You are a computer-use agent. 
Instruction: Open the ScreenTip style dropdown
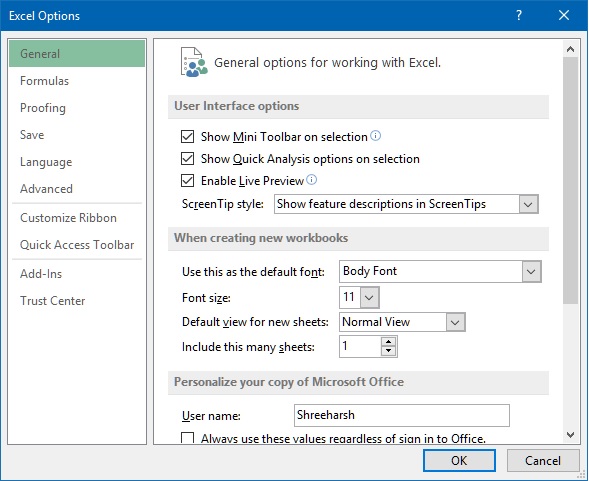tap(528, 204)
